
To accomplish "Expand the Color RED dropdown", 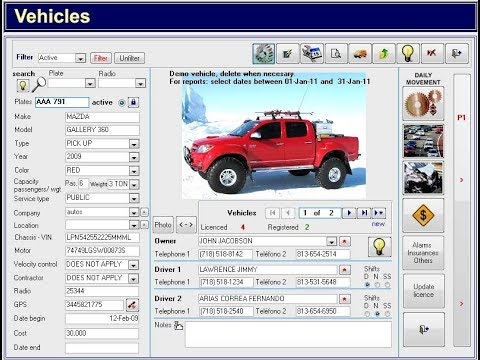I will 134,171.
